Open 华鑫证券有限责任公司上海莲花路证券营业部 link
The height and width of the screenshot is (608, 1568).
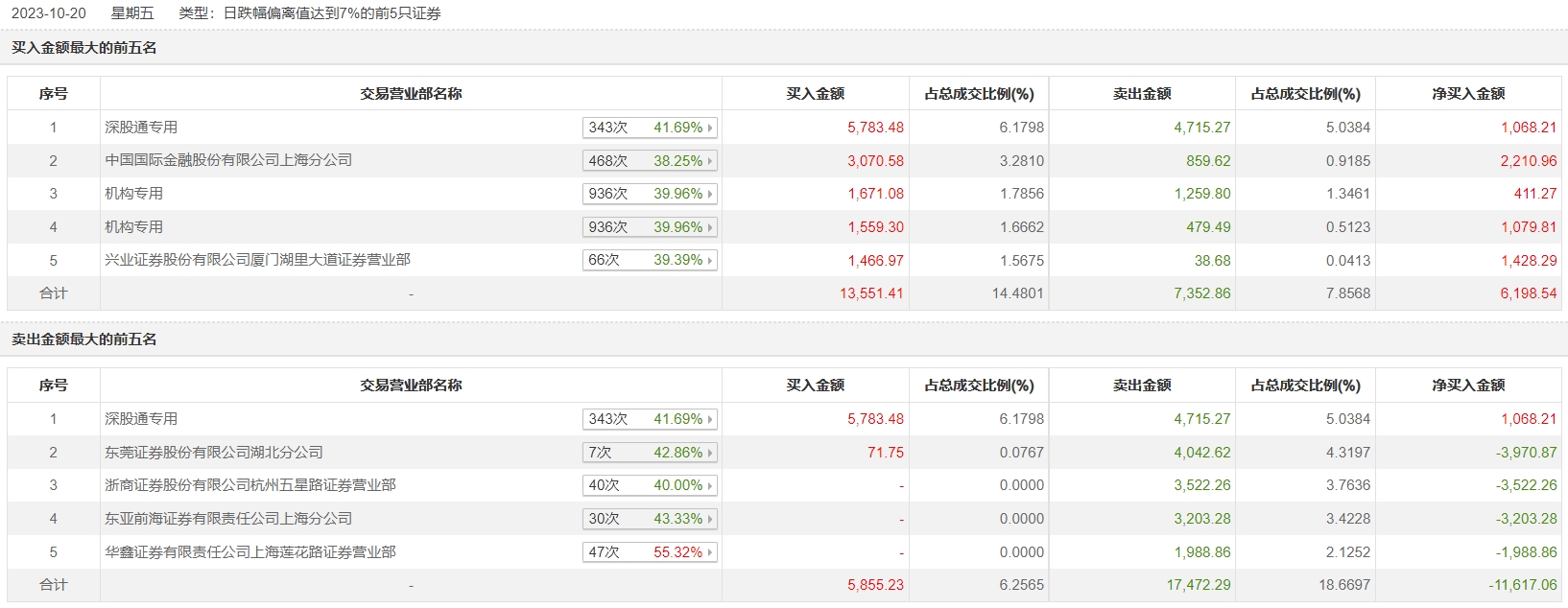pos(249,552)
